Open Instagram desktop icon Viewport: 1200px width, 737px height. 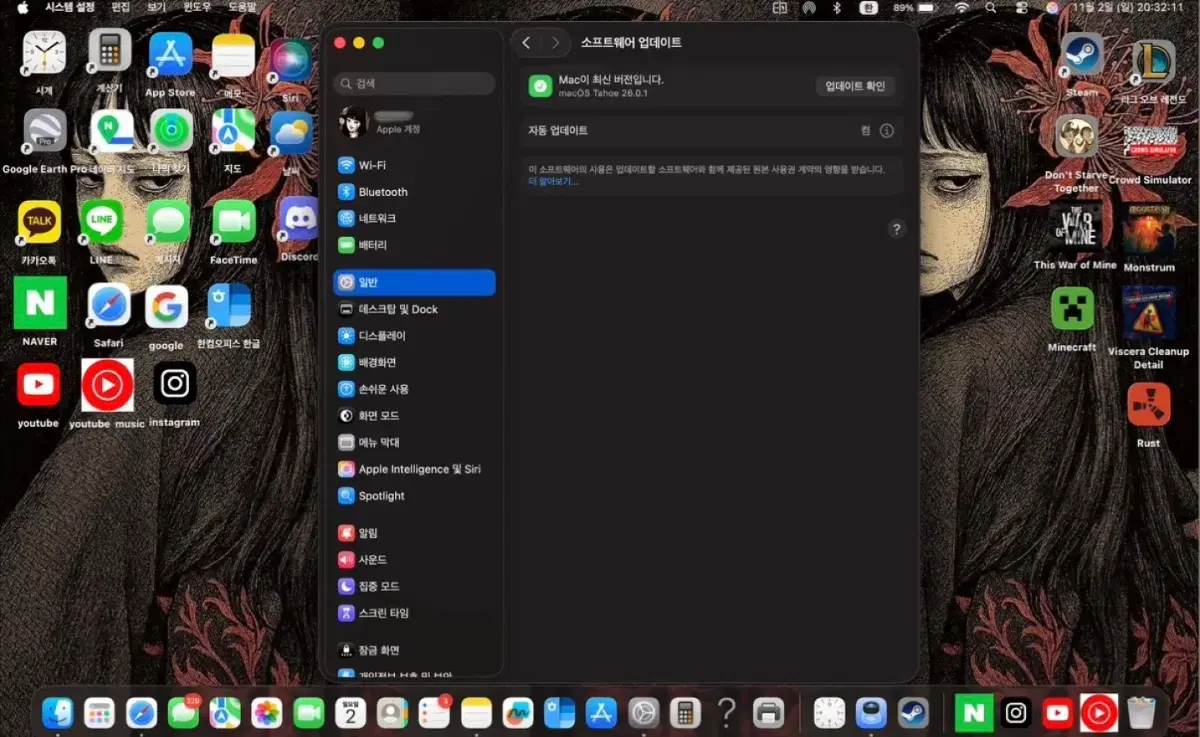click(x=174, y=383)
